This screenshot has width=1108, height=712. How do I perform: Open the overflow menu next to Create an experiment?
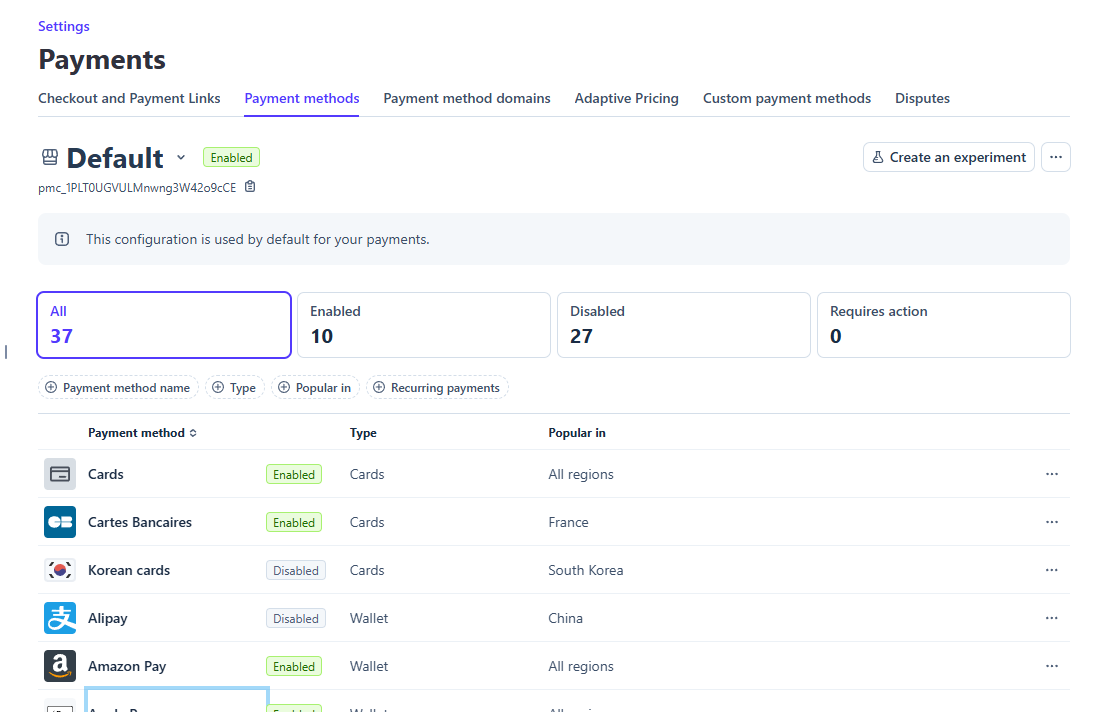pyautogui.click(x=1056, y=157)
